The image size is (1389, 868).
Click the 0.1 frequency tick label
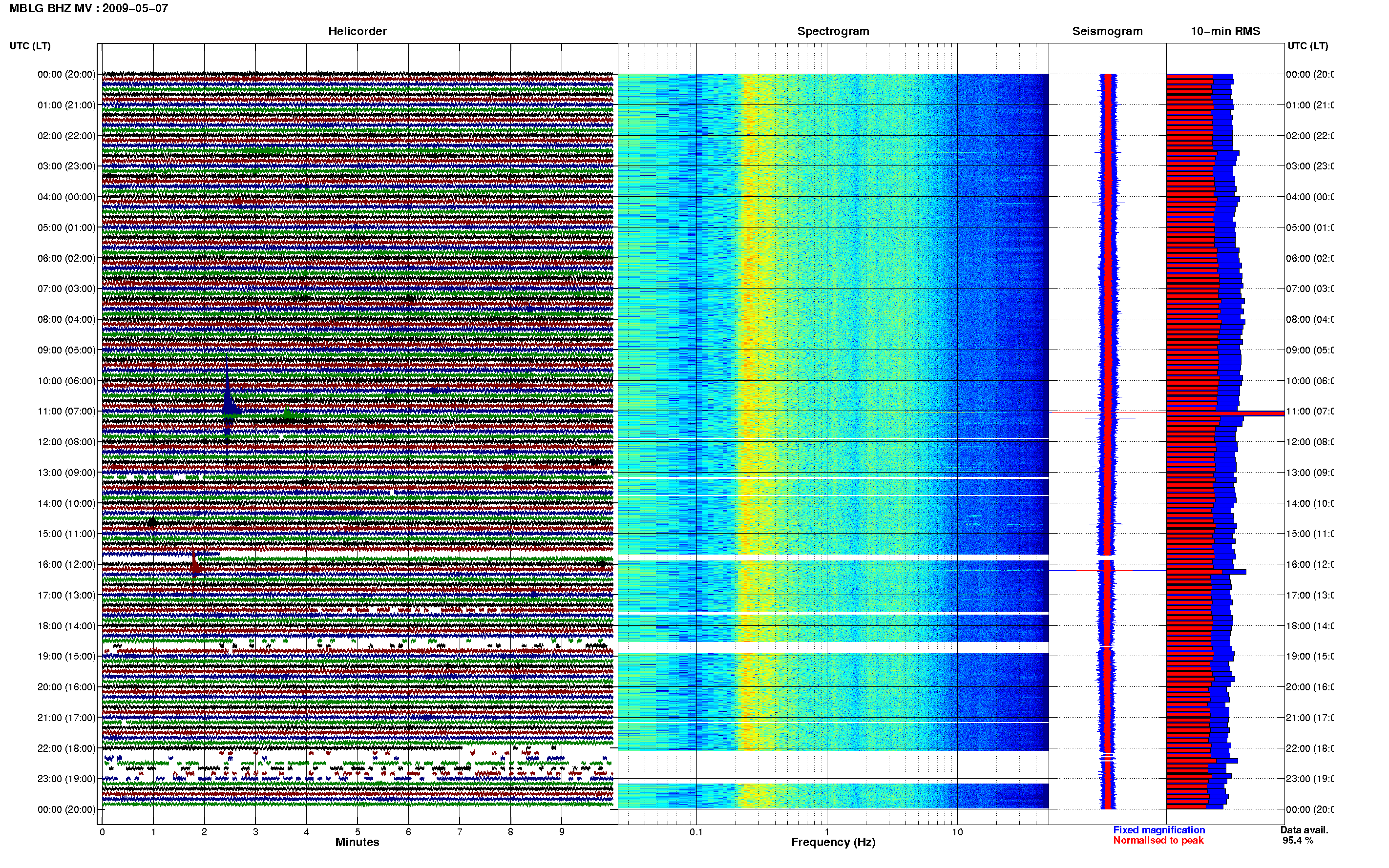[696, 832]
